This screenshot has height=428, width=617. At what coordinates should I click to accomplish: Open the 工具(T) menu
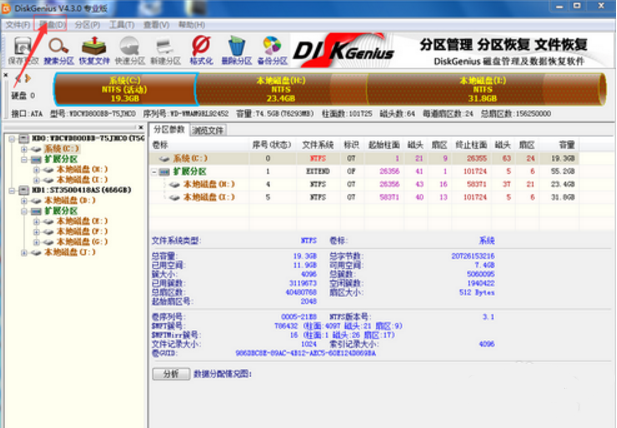tap(122, 25)
